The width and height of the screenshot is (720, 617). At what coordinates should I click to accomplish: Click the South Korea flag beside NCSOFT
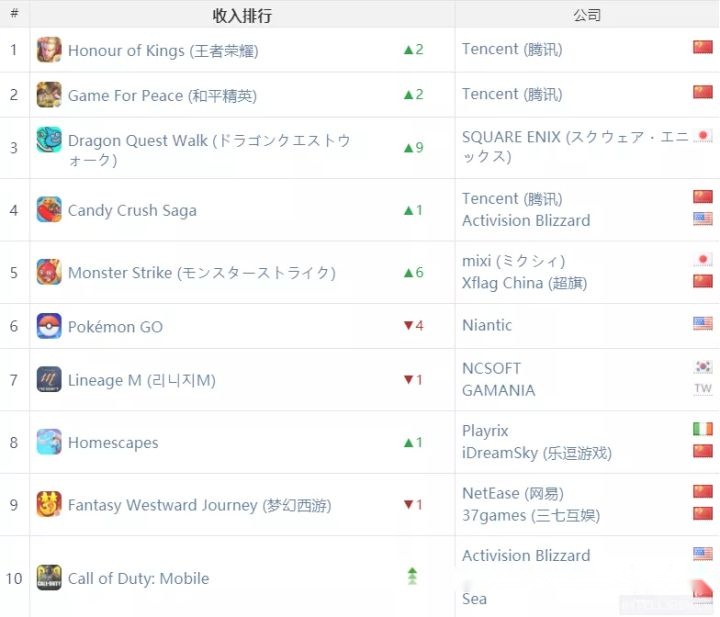703,367
